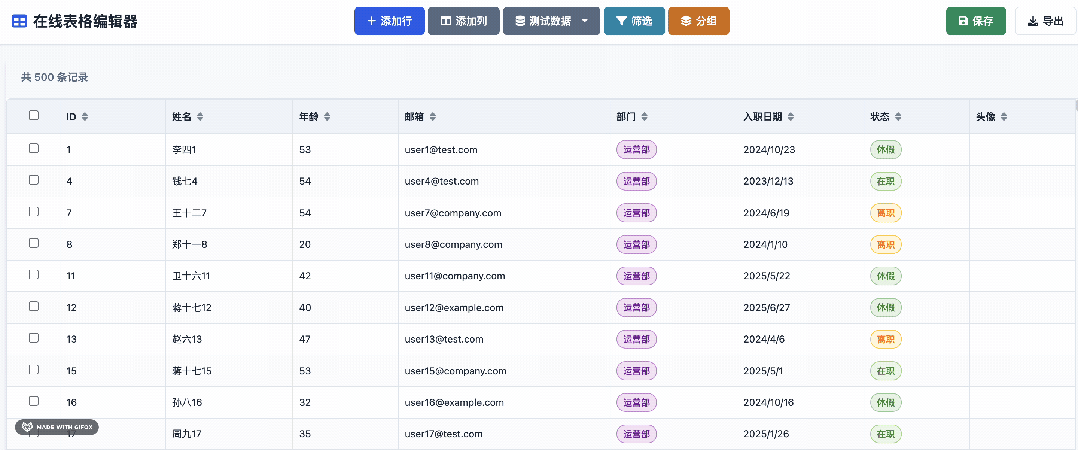Click sort icon next to 年龄
This screenshot has width=1079, height=451.
click(326, 117)
